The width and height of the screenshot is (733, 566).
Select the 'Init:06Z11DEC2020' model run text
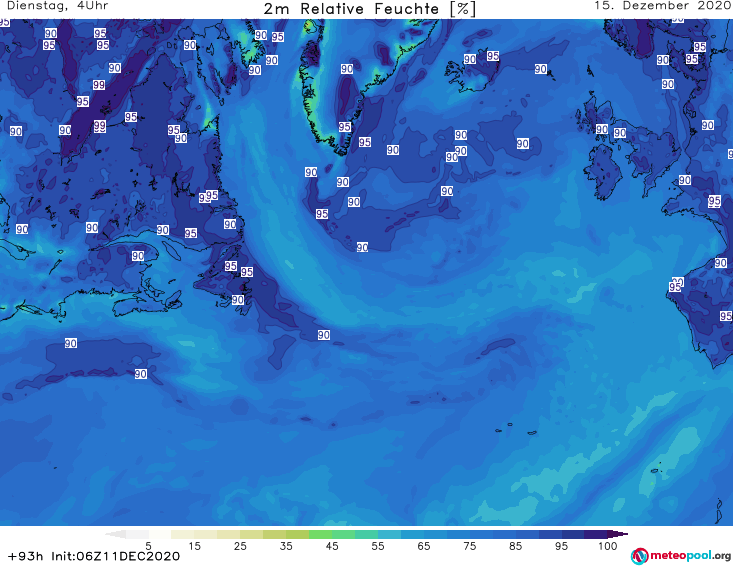tap(115, 556)
